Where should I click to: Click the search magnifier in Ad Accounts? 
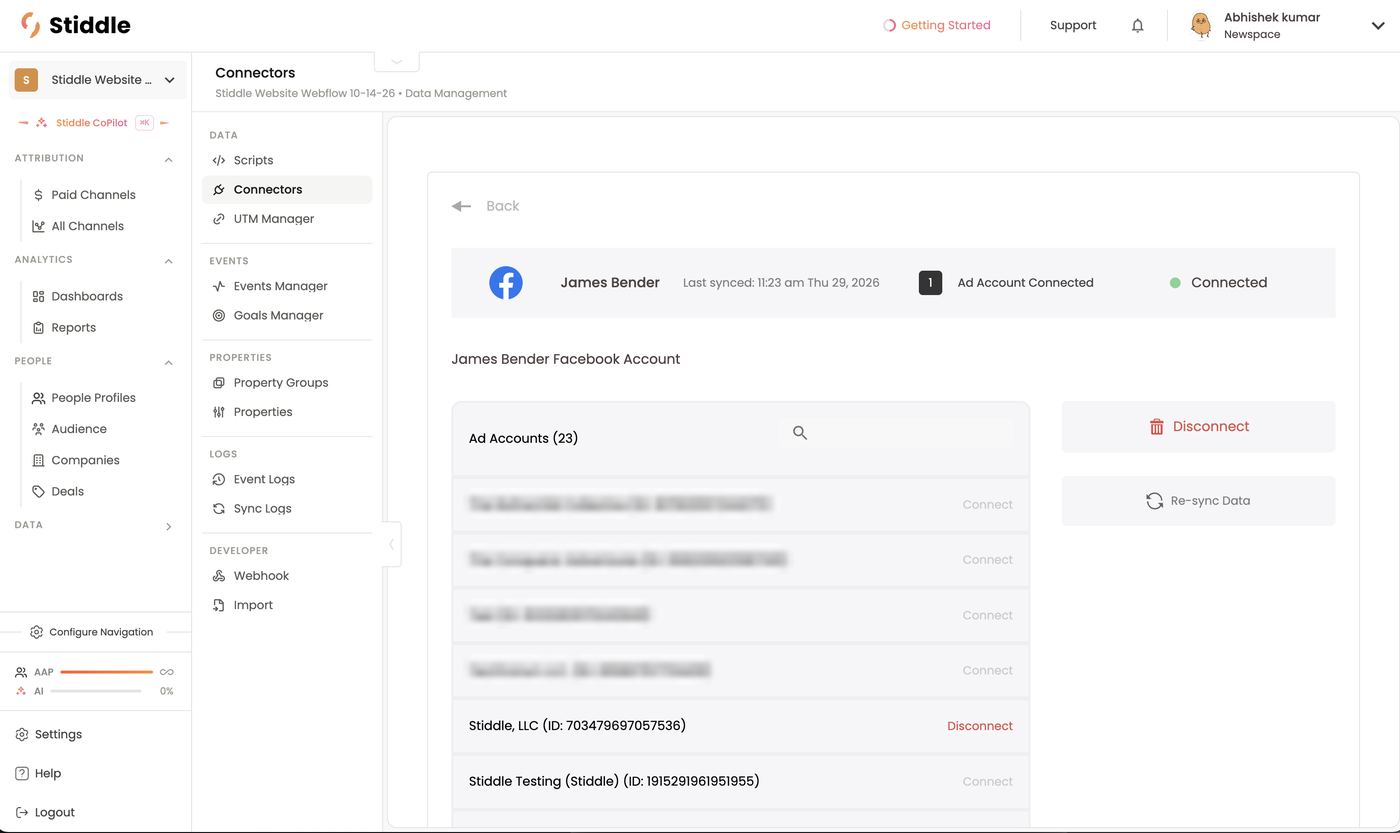point(800,433)
